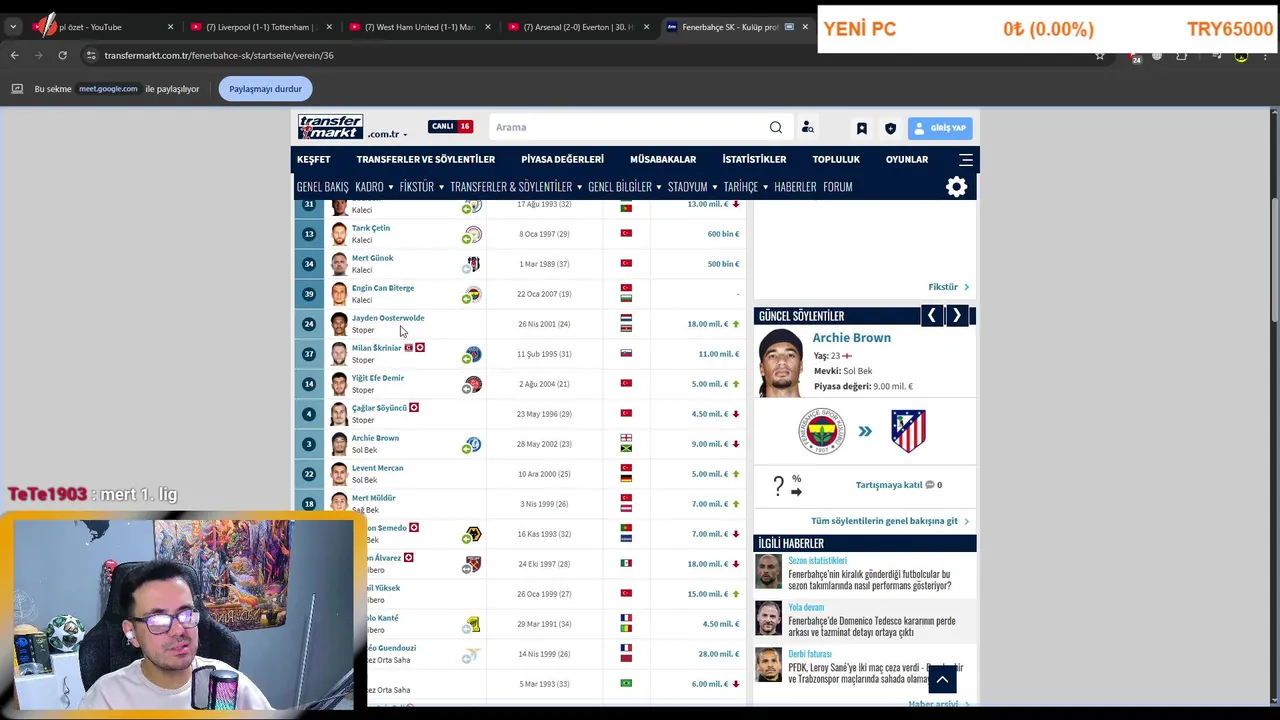Click the Atlético Madrid crest in rumour
The width and height of the screenshot is (1280, 720).
pos(908,431)
